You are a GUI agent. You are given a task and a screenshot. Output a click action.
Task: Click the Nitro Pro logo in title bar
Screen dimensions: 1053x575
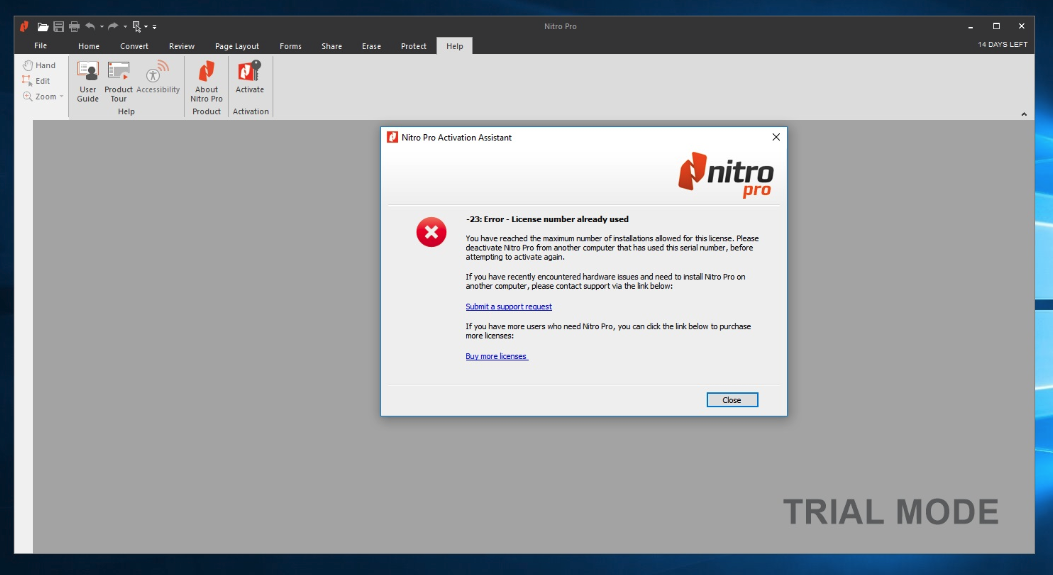click(24, 27)
